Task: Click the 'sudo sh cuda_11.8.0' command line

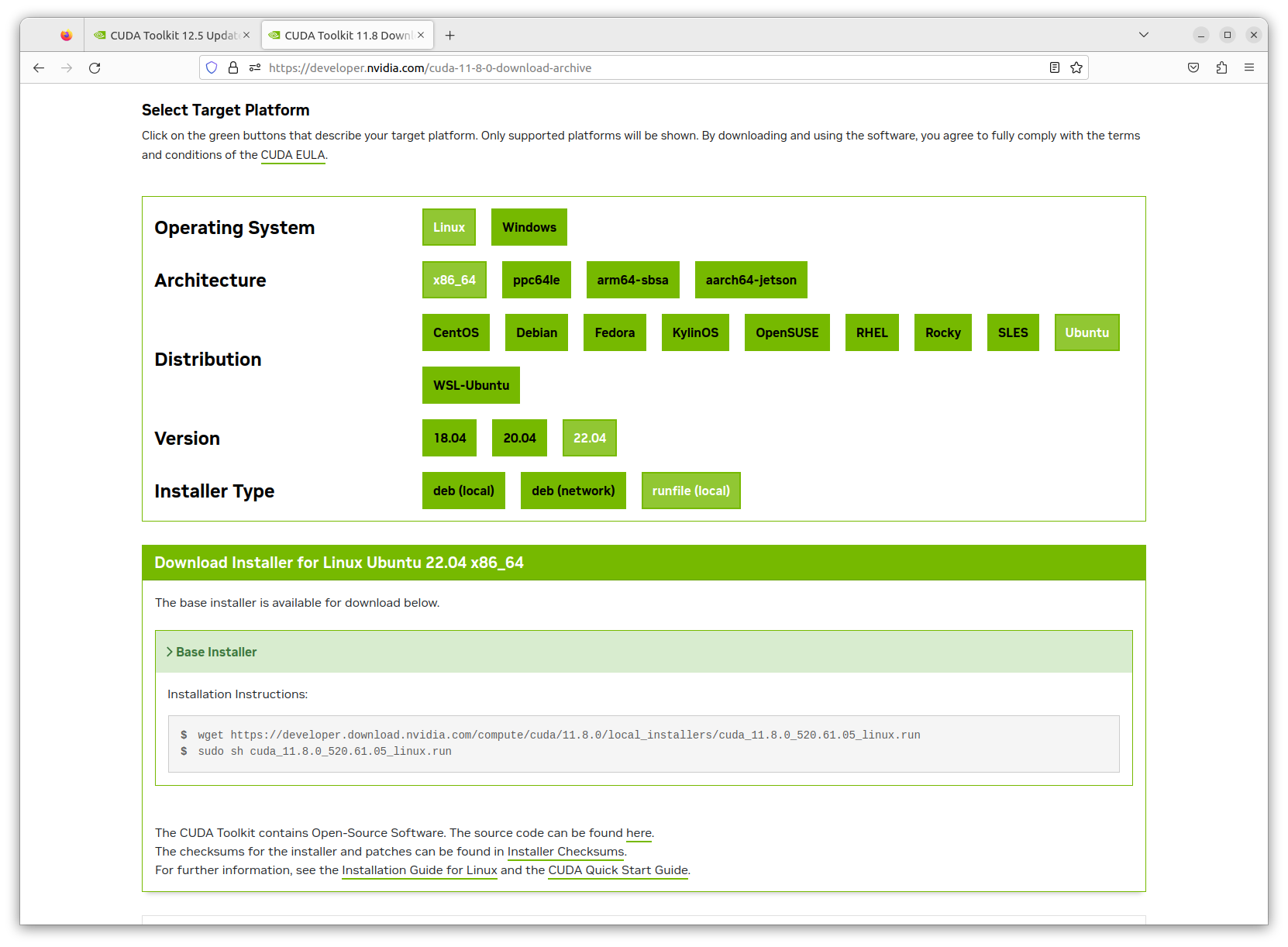Action: (x=324, y=751)
